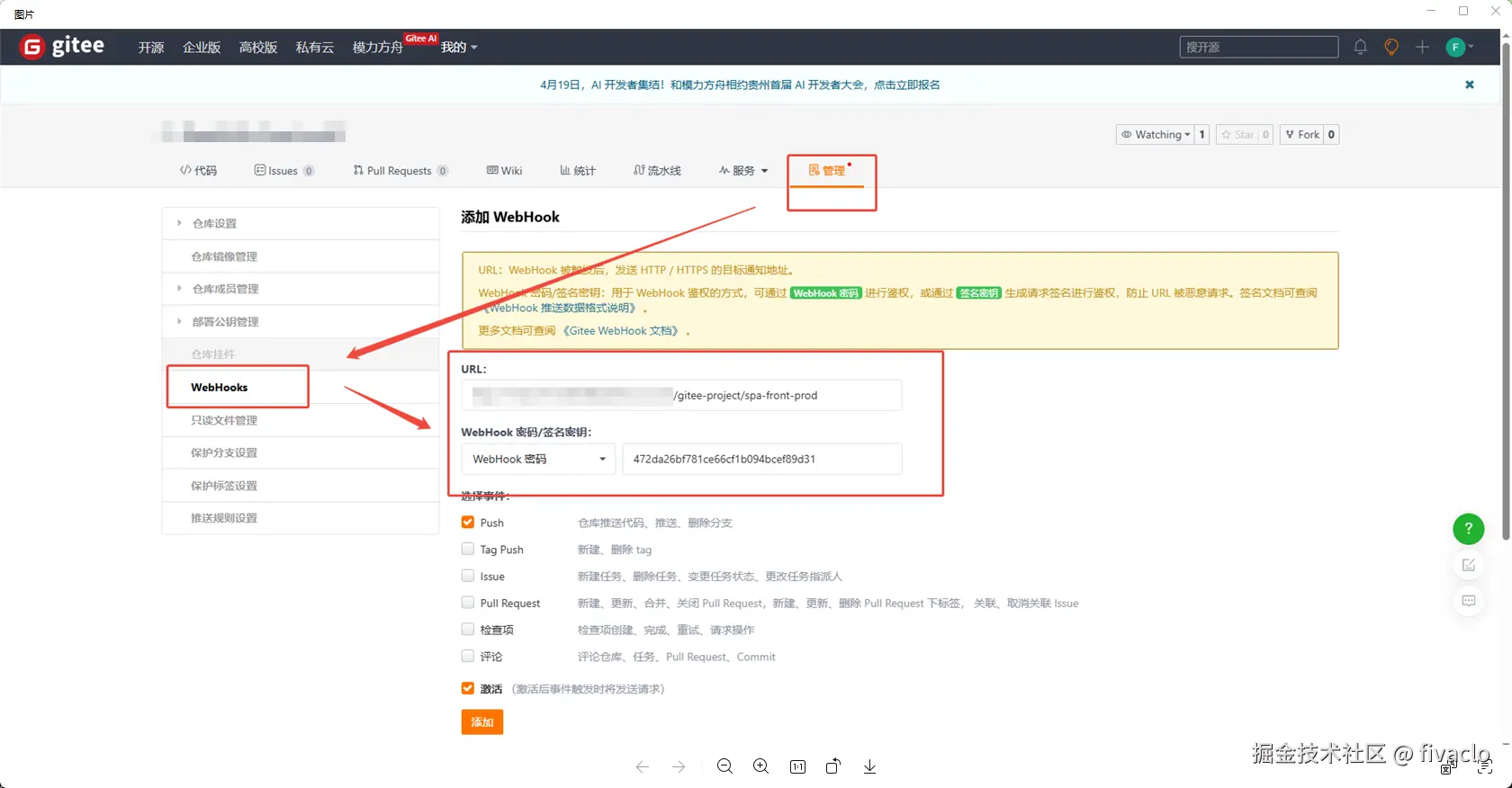
Task: Click 企业版 in the top navigation
Action: coord(202,47)
